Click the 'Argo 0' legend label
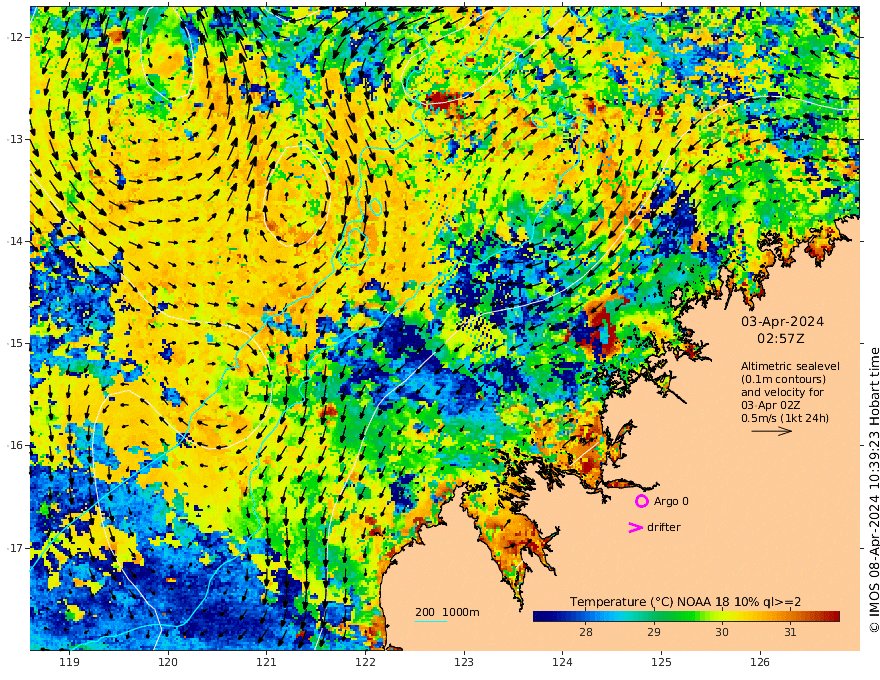The width and height of the screenshot is (880, 680). pos(671,501)
